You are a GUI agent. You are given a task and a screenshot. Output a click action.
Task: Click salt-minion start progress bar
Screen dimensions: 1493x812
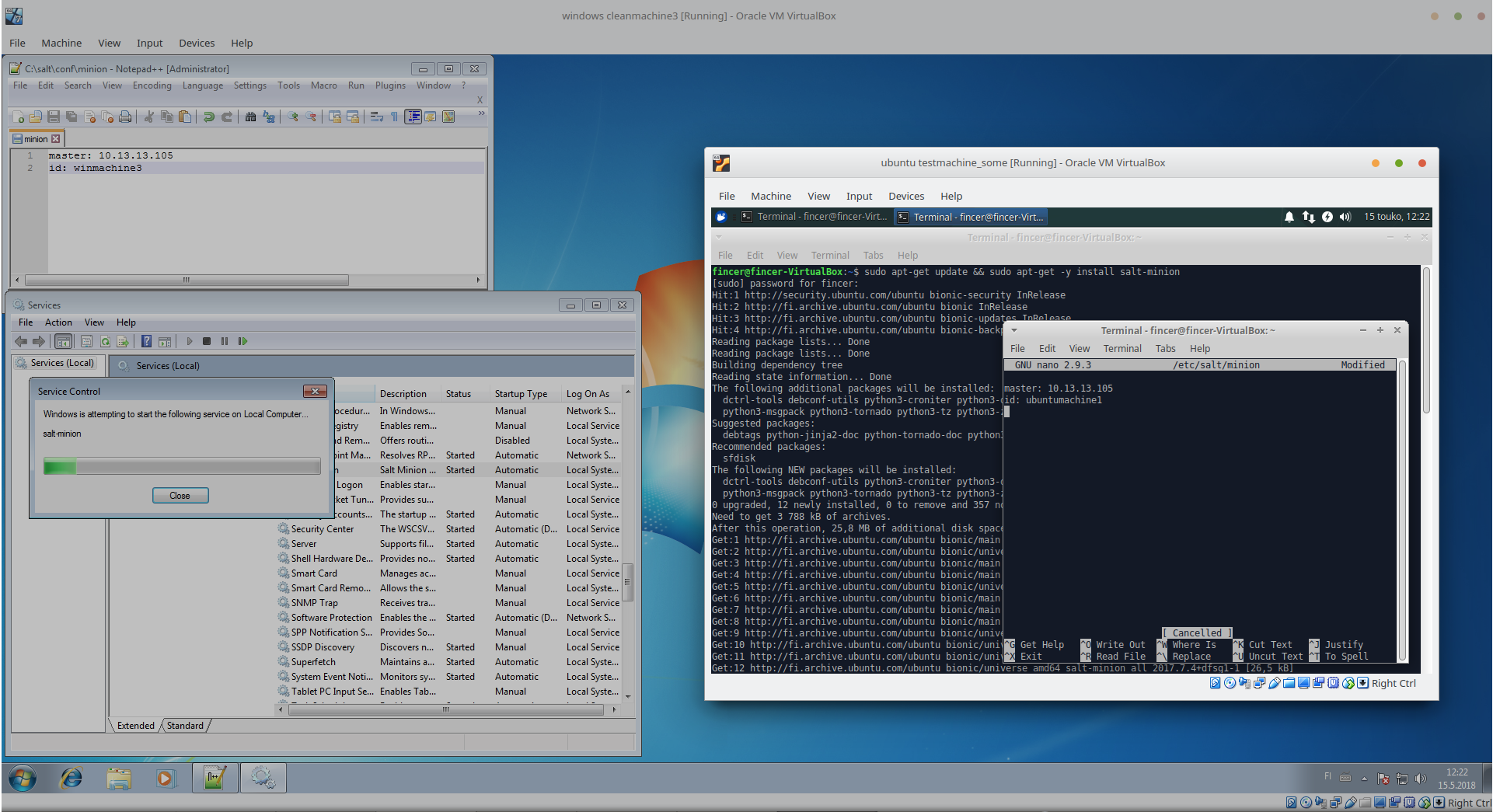click(182, 466)
